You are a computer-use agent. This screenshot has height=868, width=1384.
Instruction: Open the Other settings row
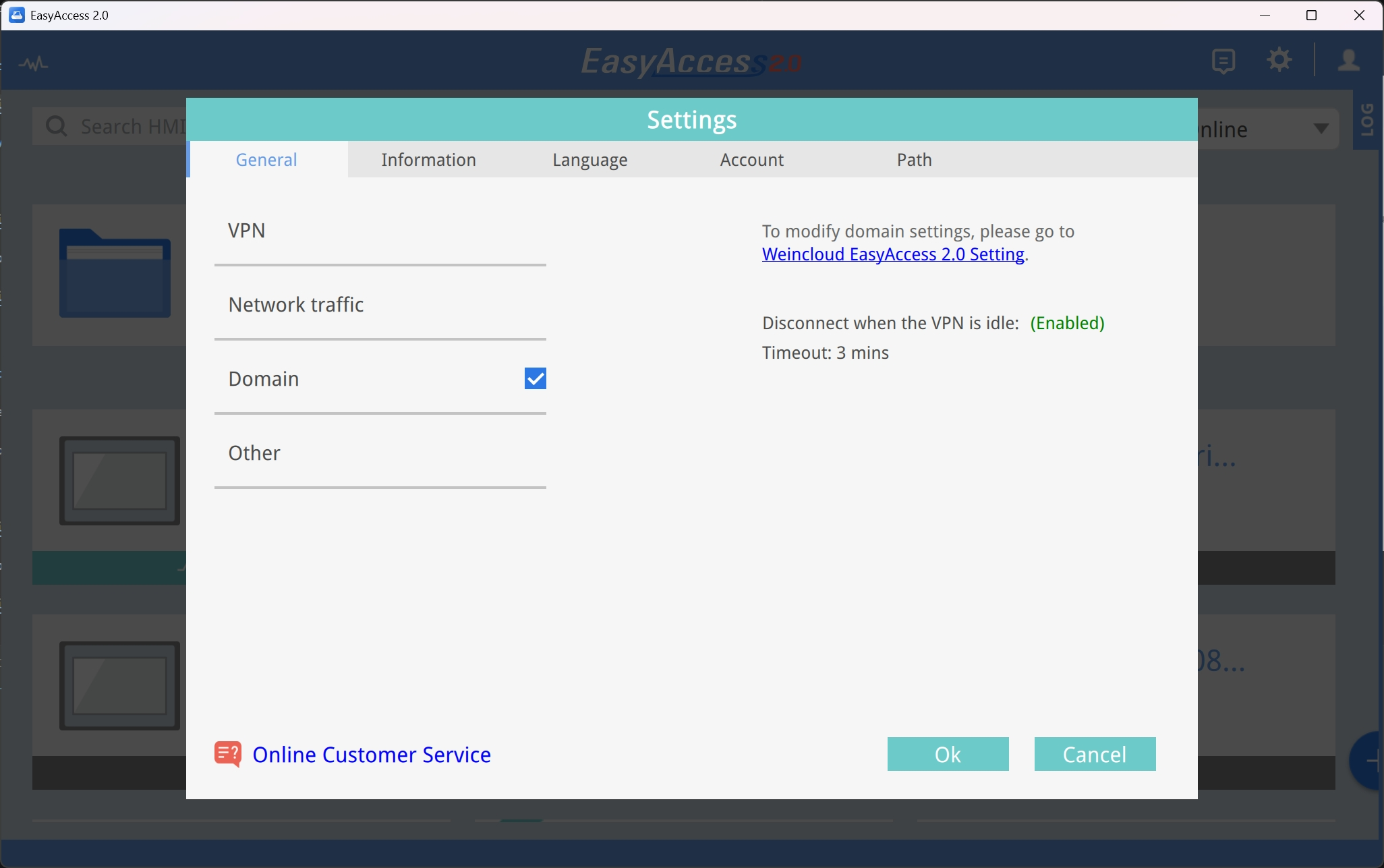pyautogui.click(x=380, y=453)
